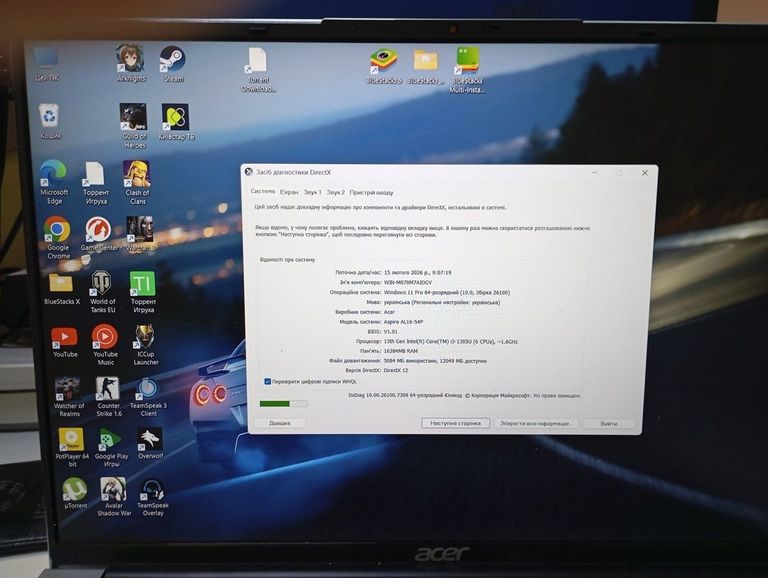The image size is (768, 578).
Task: Select the Система tab in DirectX tool
Action: point(263,191)
